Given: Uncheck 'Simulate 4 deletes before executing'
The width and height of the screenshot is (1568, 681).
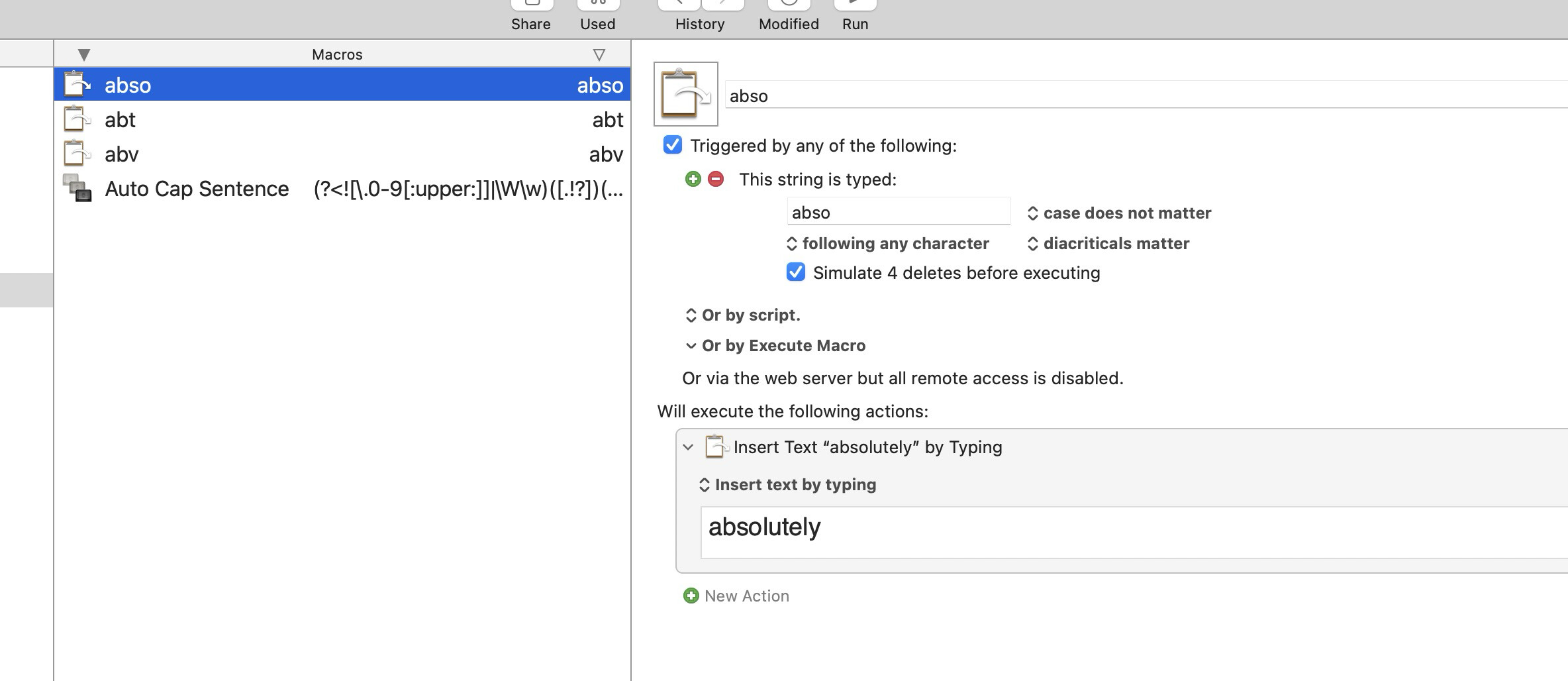Looking at the screenshot, I should click(x=795, y=272).
